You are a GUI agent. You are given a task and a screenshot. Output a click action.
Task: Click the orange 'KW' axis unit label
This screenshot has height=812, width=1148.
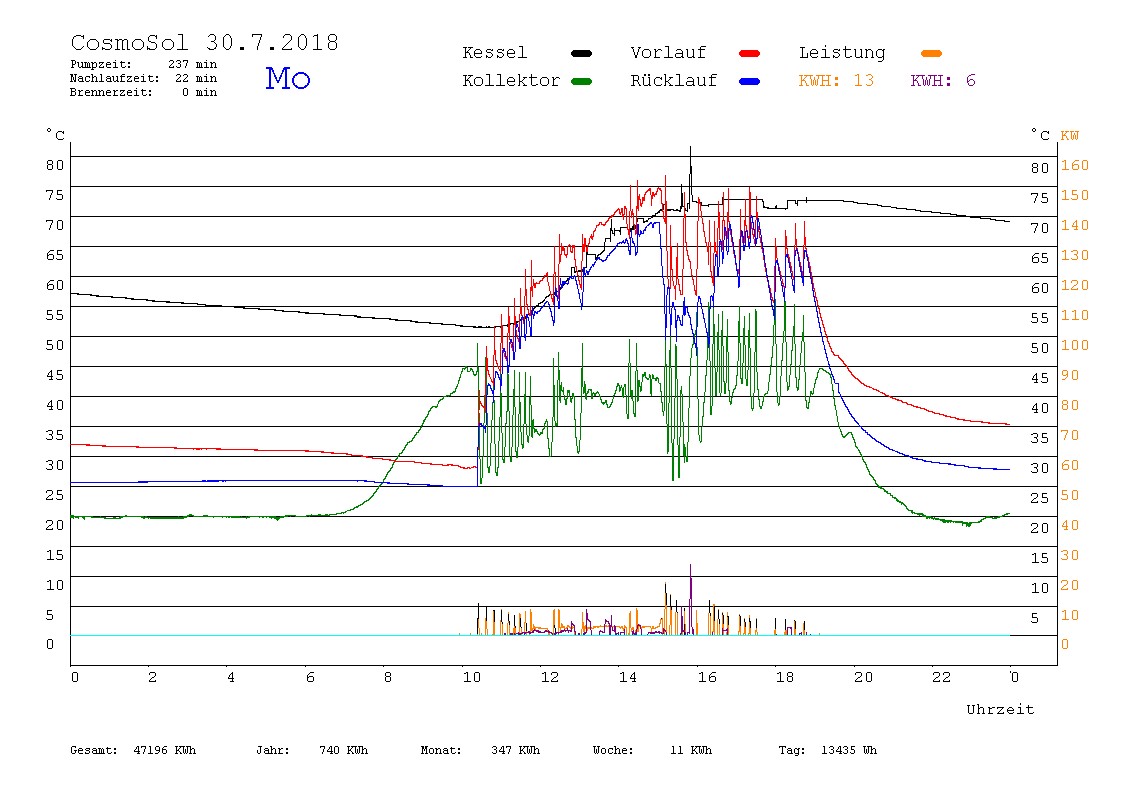tap(1070, 135)
